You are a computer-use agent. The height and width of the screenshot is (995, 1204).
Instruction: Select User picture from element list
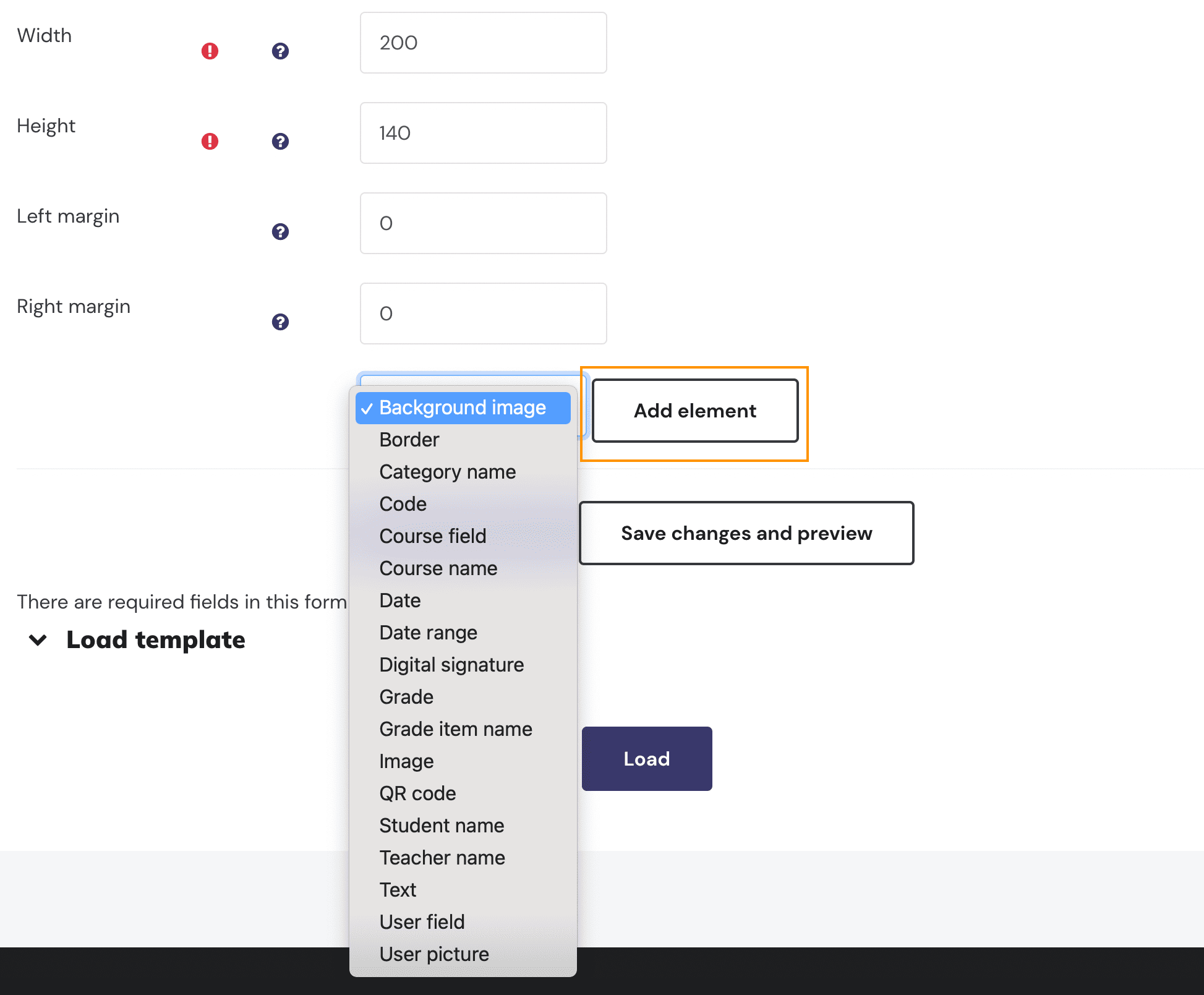click(x=435, y=954)
